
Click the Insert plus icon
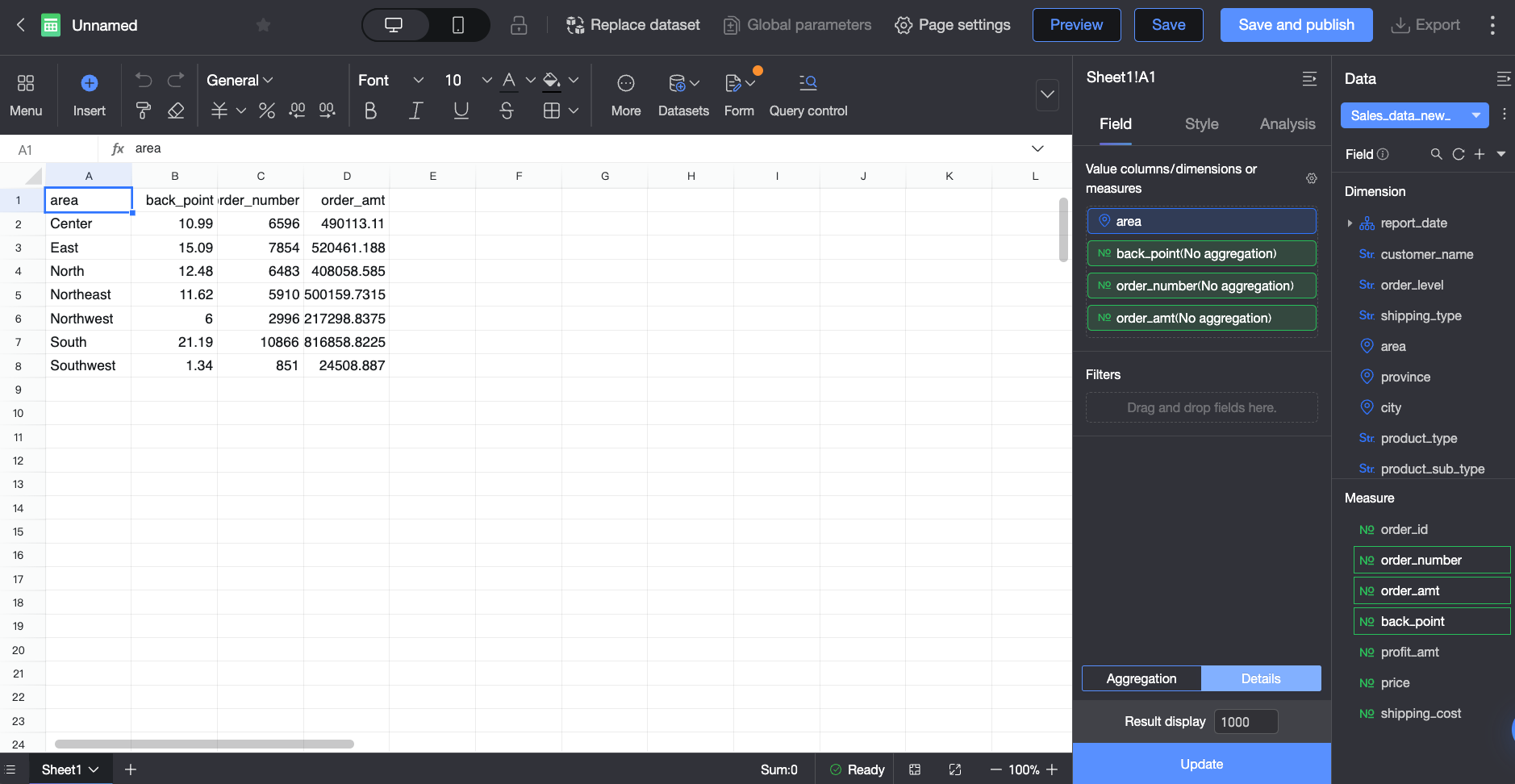point(90,83)
